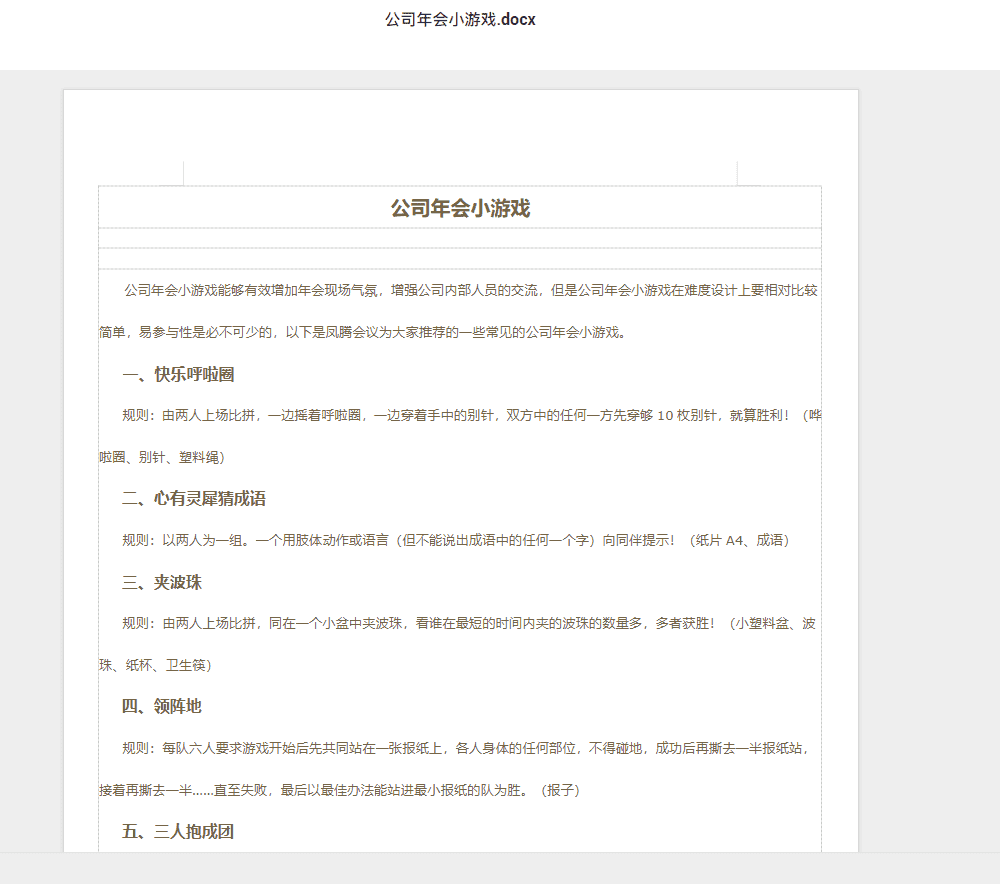Click the heading 五、三人抱成团
Viewport: 1000px width, 890px height.
[x=178, y=831]
